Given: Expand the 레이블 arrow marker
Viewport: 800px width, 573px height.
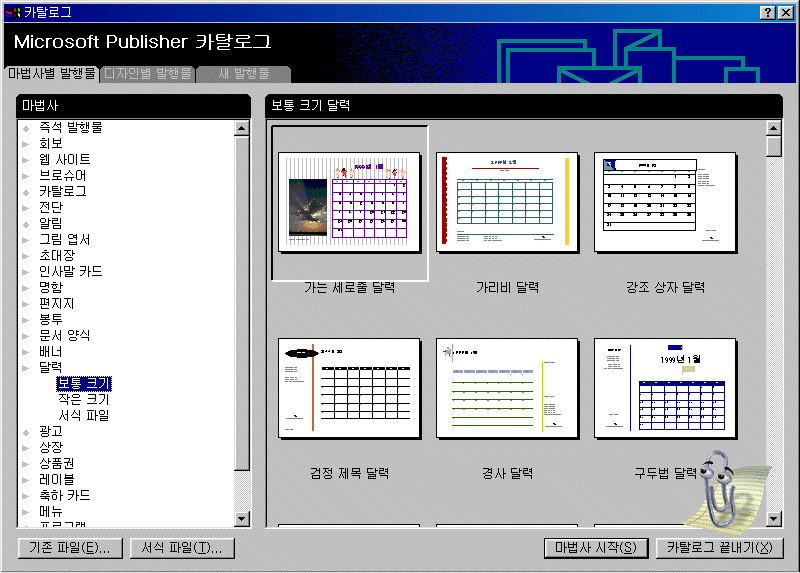Looking at the screenshot, I should (26, 480).
